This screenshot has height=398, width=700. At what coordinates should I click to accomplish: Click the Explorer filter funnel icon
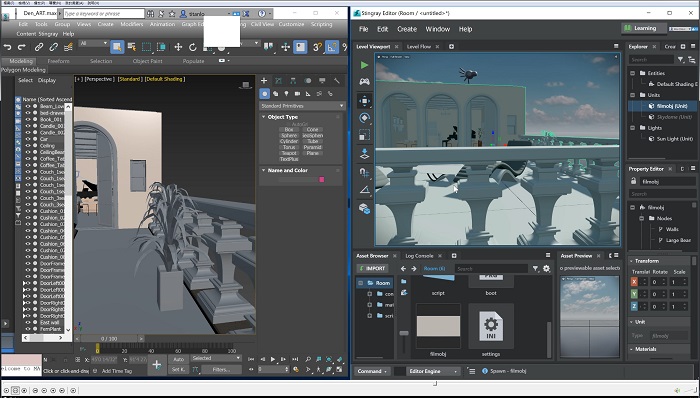point(680,59)
